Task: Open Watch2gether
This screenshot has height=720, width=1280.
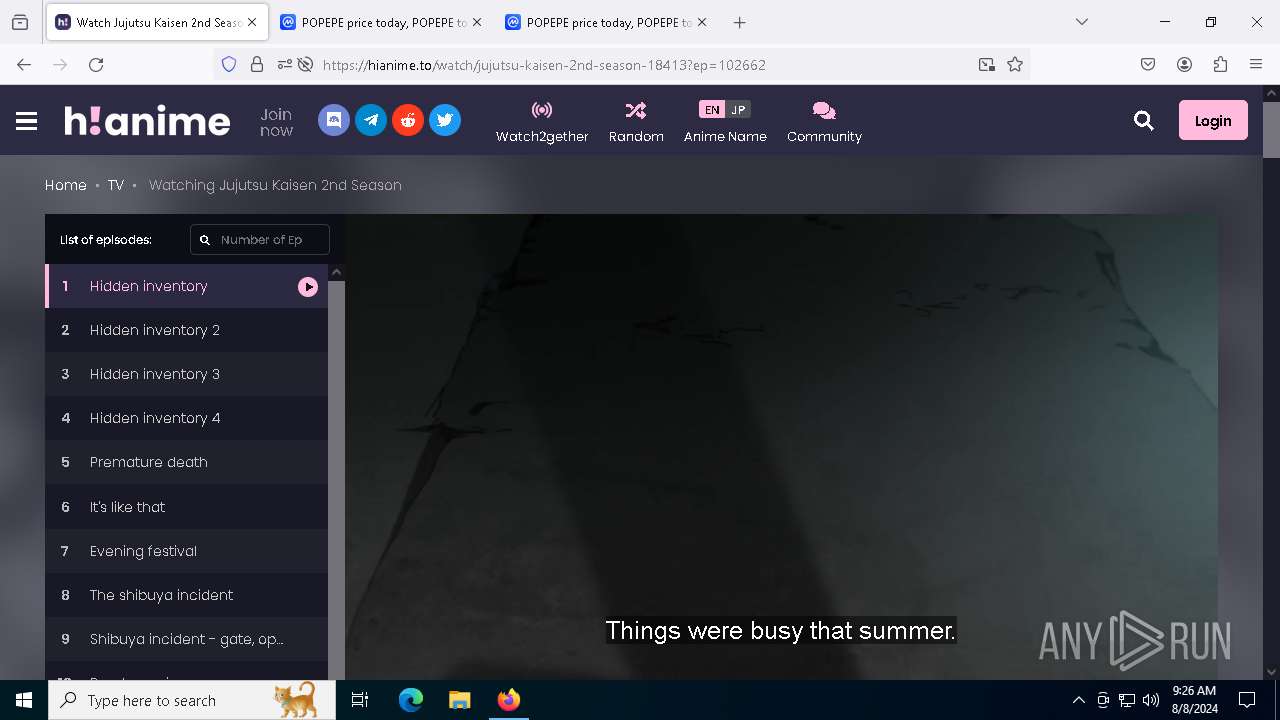Action: pyautogui.click(x=542, y=122)
